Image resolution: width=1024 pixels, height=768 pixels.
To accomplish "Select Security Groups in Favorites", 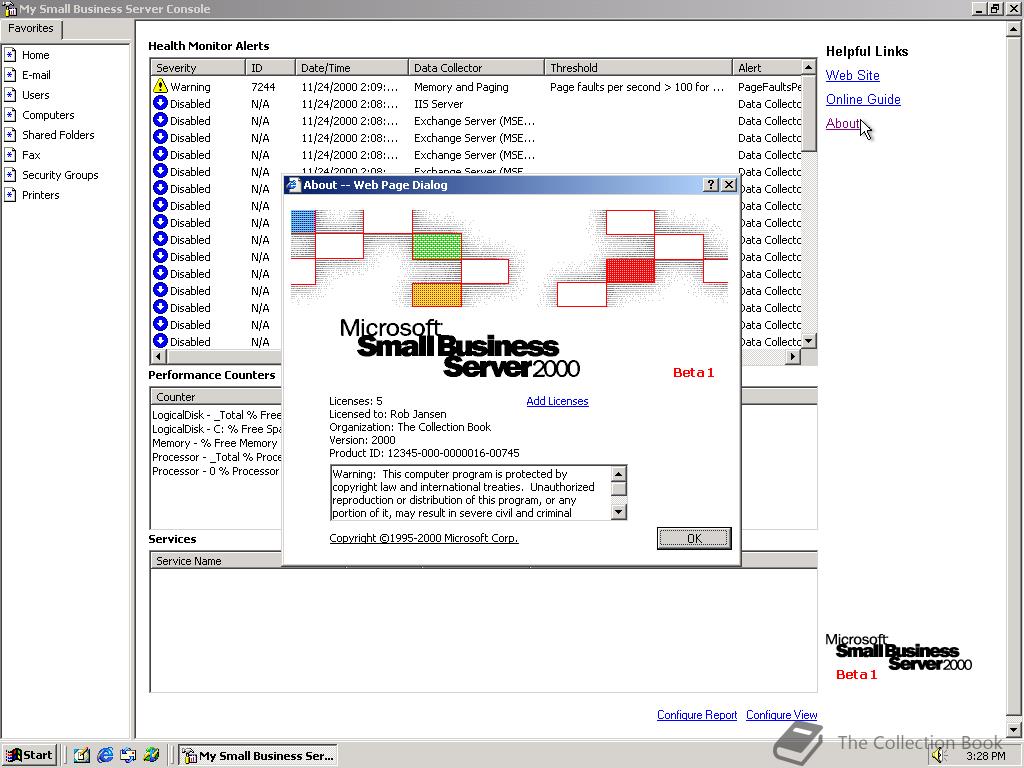I will (60, 175).
